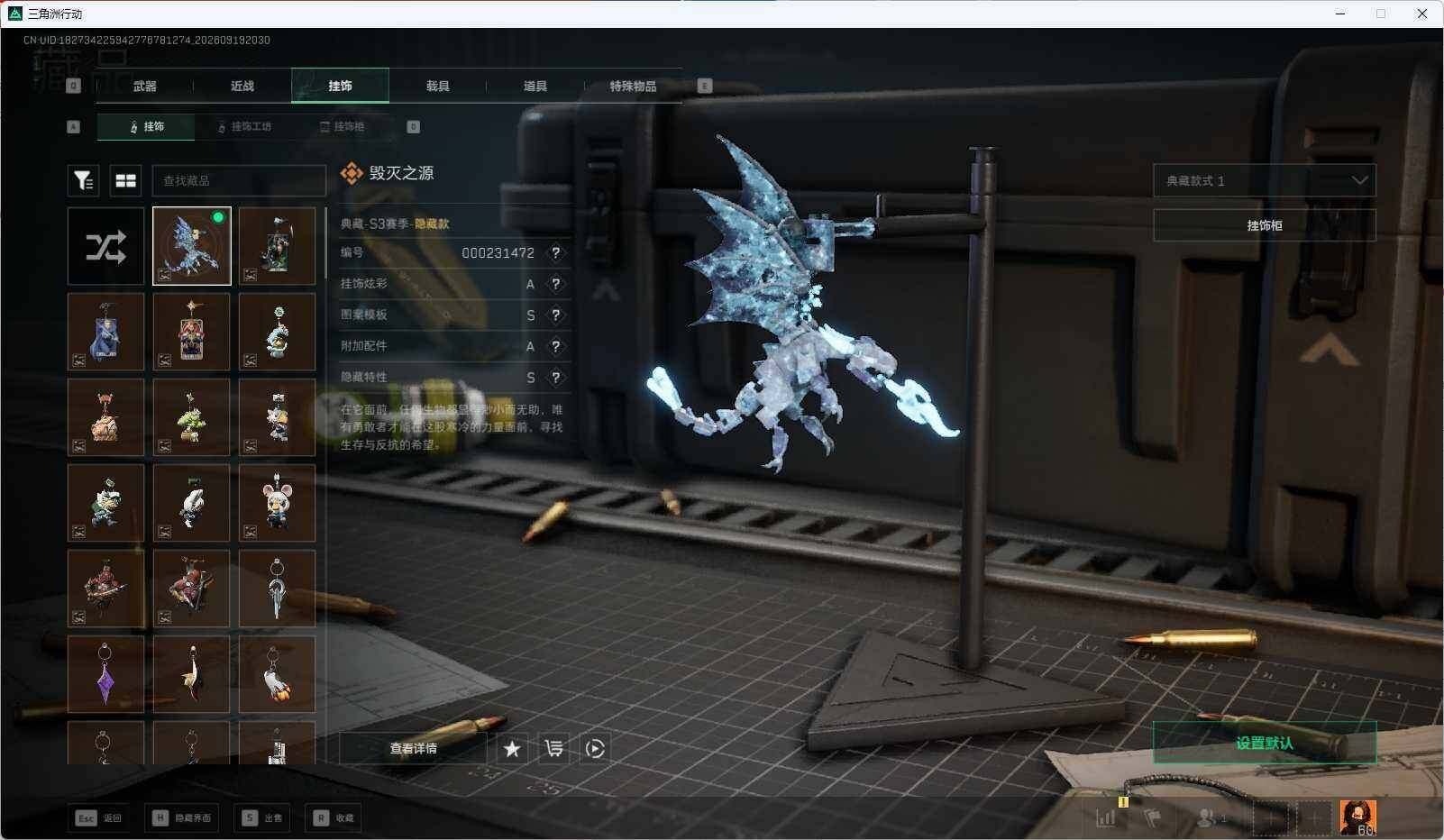Viewport: 1444px width, 840px height.
Task: Click the 挂饰柜 button under style dropdown
Action: click(1265, 225)
